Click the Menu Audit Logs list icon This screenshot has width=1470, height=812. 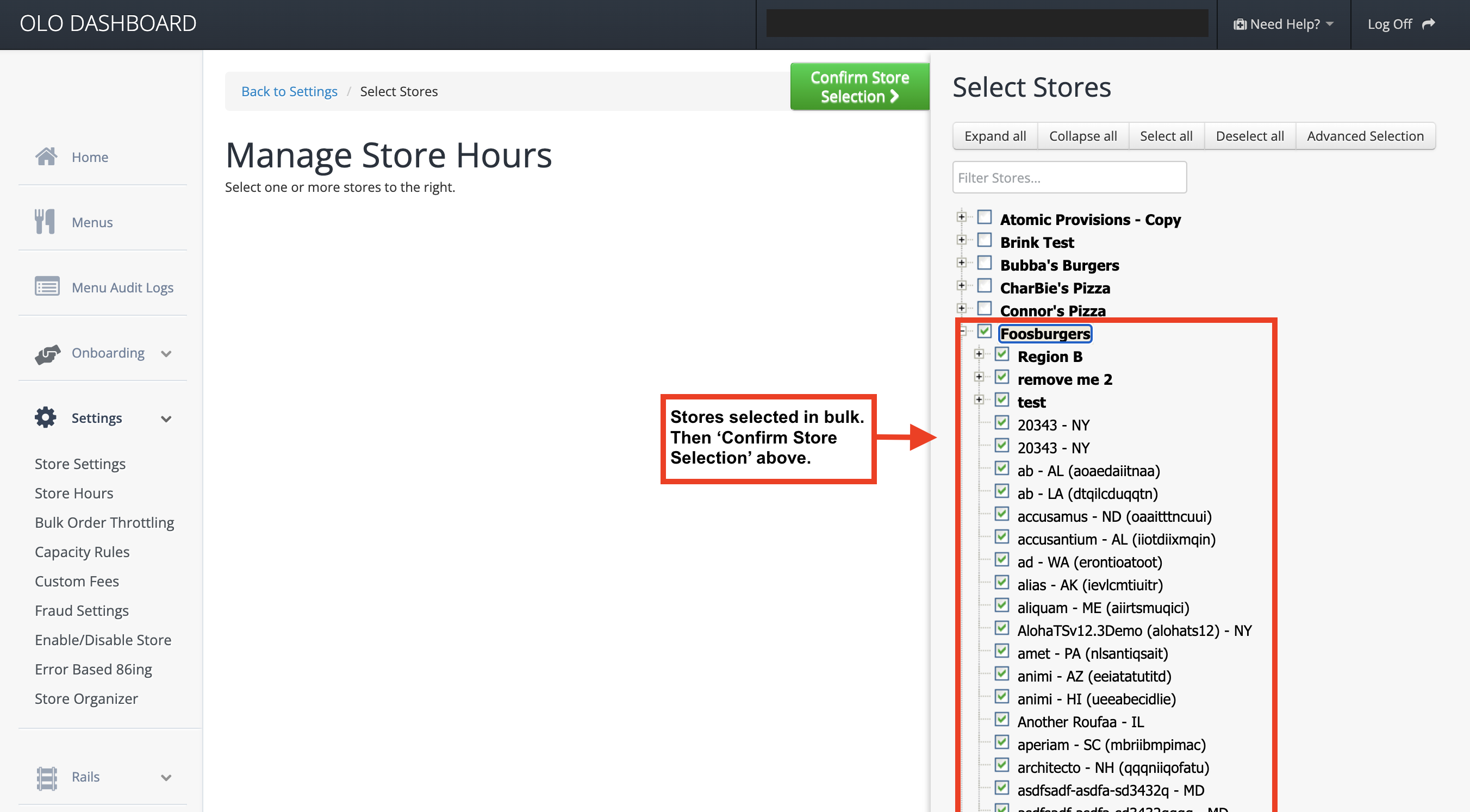pos(47,286)
